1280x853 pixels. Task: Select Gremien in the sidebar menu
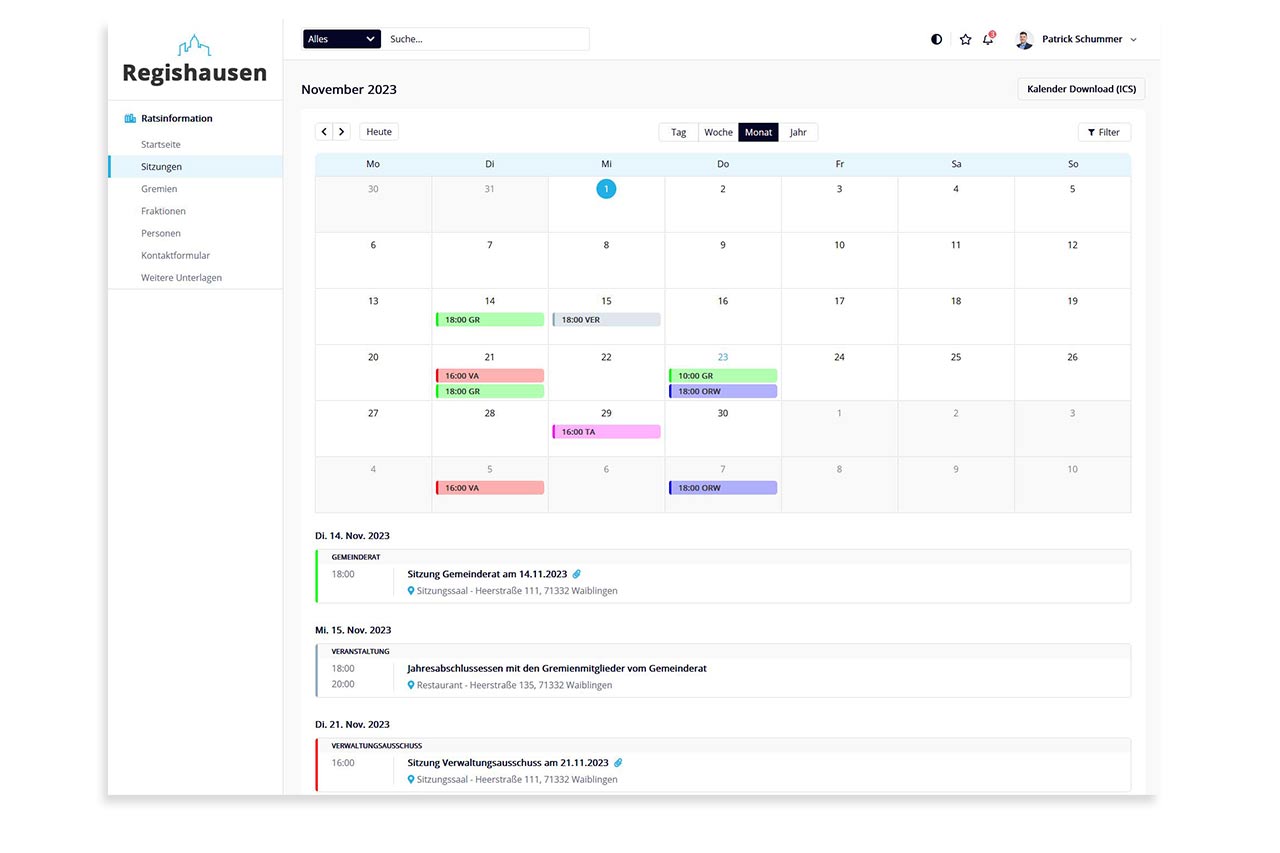click(x=159, y=188)
